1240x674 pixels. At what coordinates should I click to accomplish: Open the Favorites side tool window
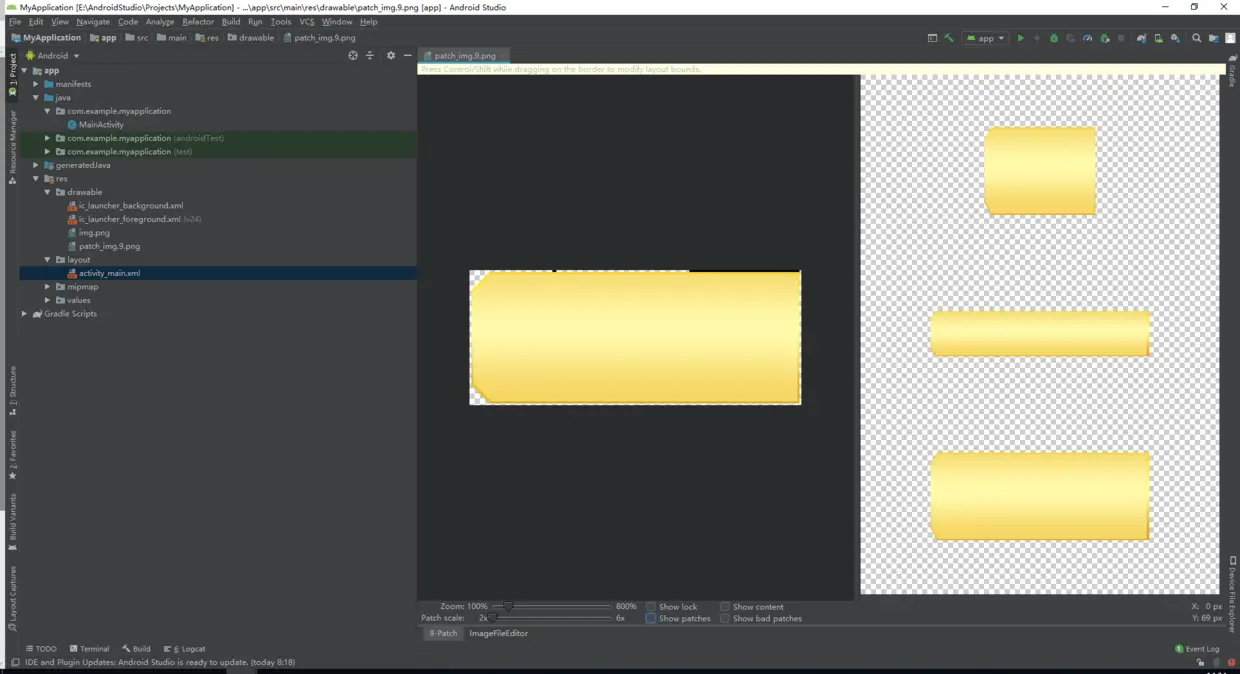[x=12, y=455]
